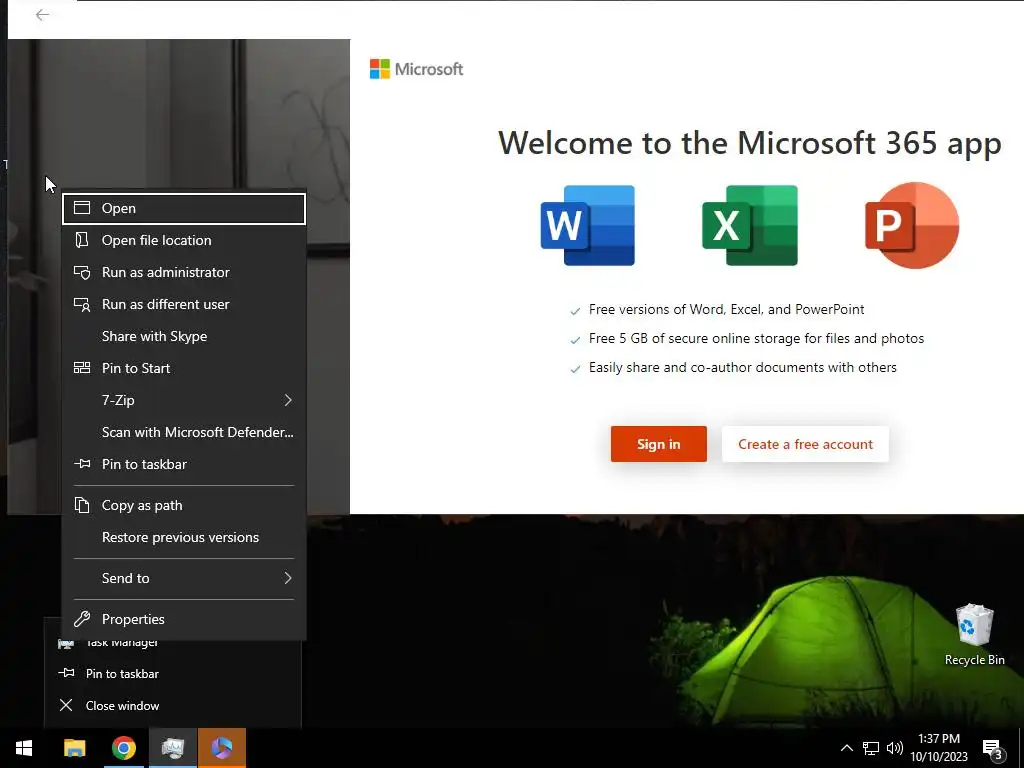Choose Copy as path

click(184, 505)
